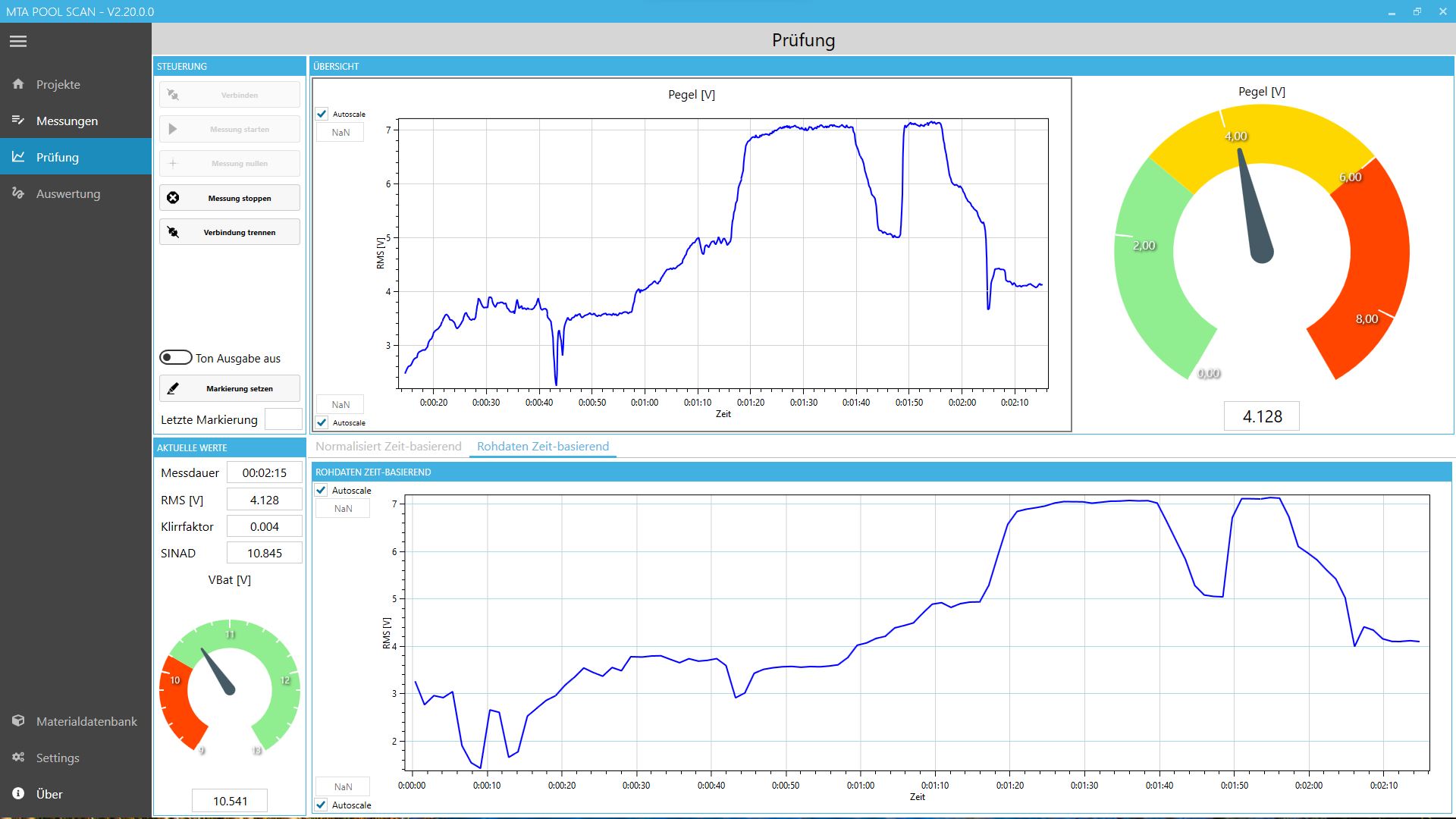Screen dimensions: 1456x819
Task: Open Settings gear icon
Action: 18,758
